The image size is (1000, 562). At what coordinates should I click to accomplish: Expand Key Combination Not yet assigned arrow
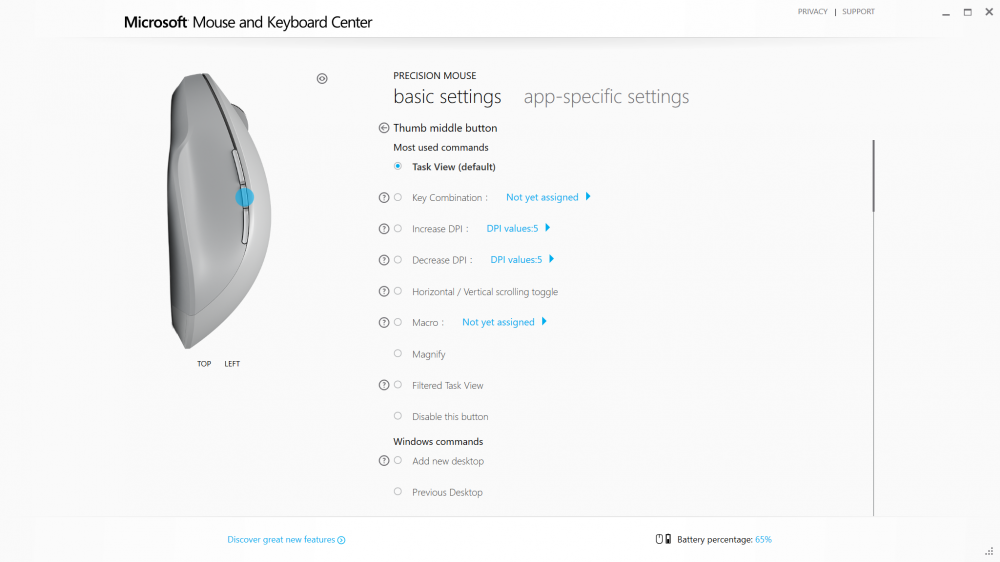tap(588, 196)
